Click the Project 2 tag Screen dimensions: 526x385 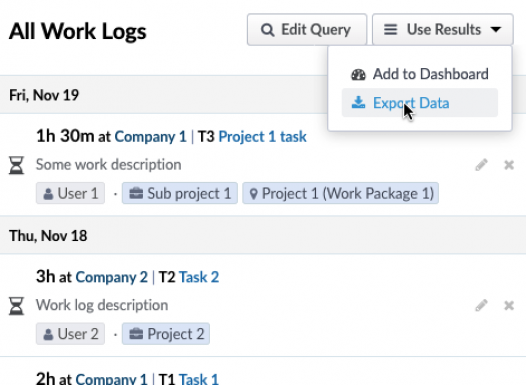click(166, 334)
